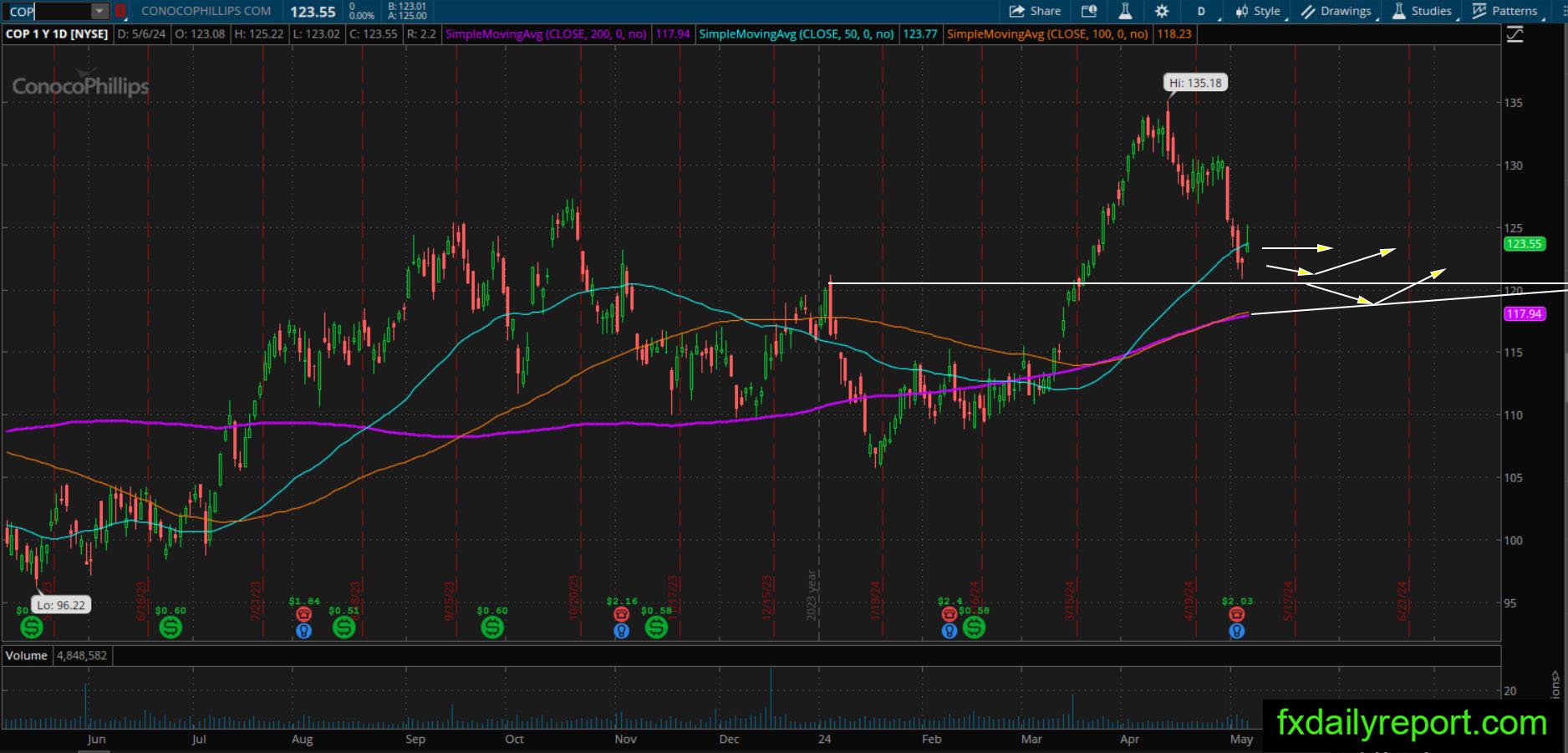Click the $2.16 earnings phone icon
The height and width of the screenshot is (753, 1568).
point(621,614)
